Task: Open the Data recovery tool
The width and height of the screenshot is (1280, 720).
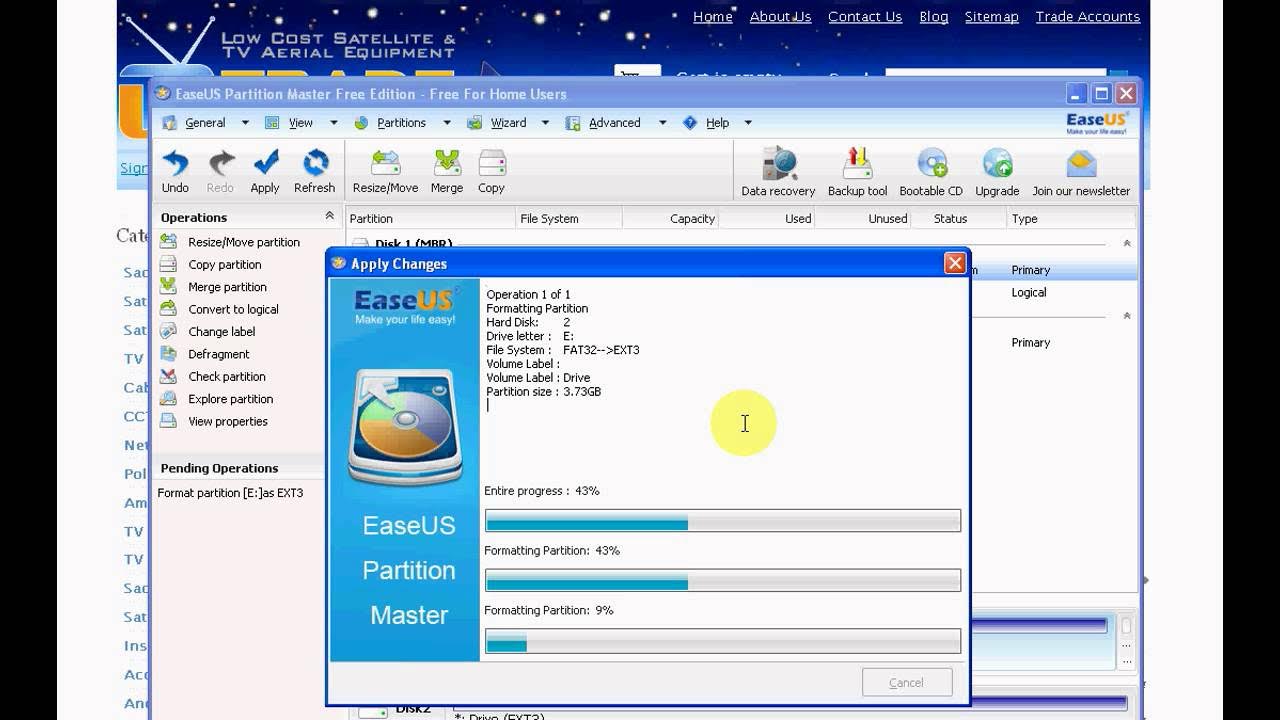Action: pyautogui.click(x=778, y=164)
